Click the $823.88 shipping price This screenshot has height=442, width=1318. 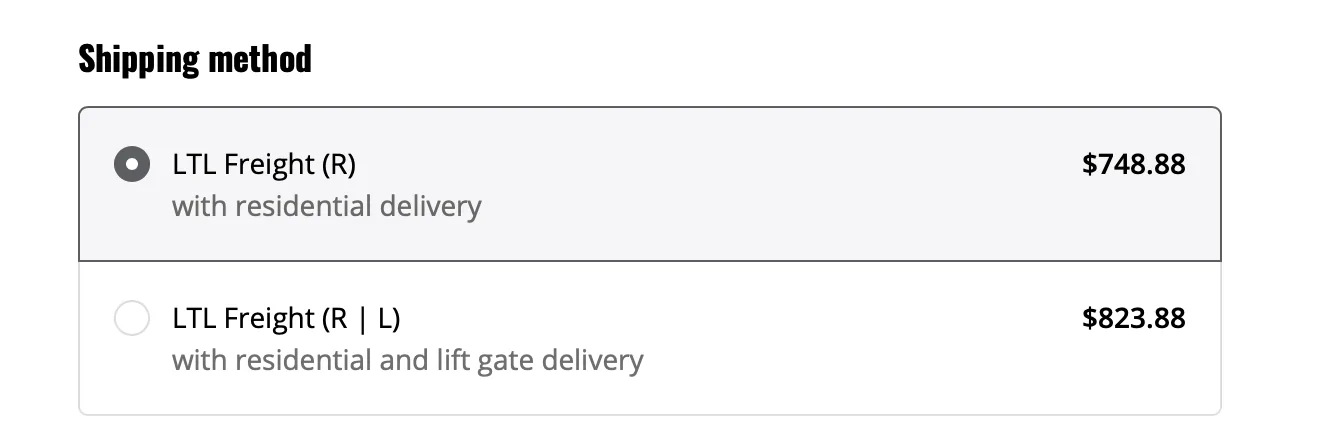point(1134,319)
